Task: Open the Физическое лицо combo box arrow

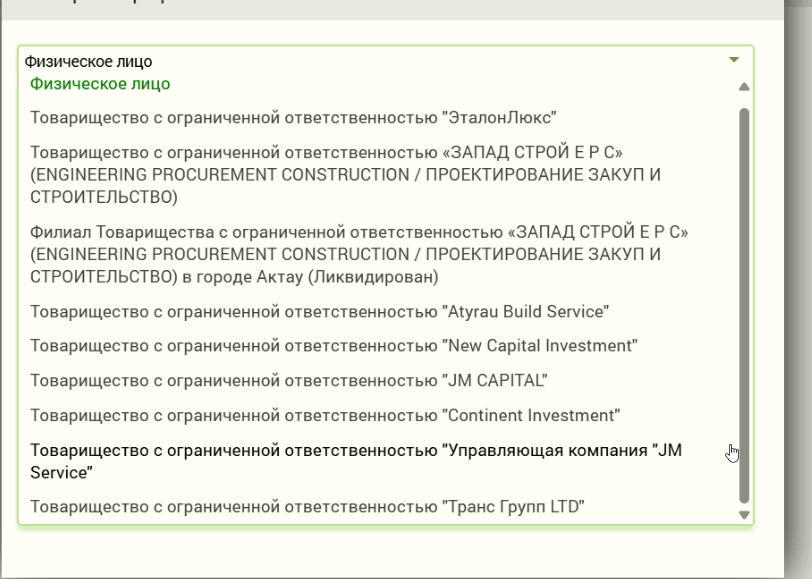Action: (x=733, y=60)
